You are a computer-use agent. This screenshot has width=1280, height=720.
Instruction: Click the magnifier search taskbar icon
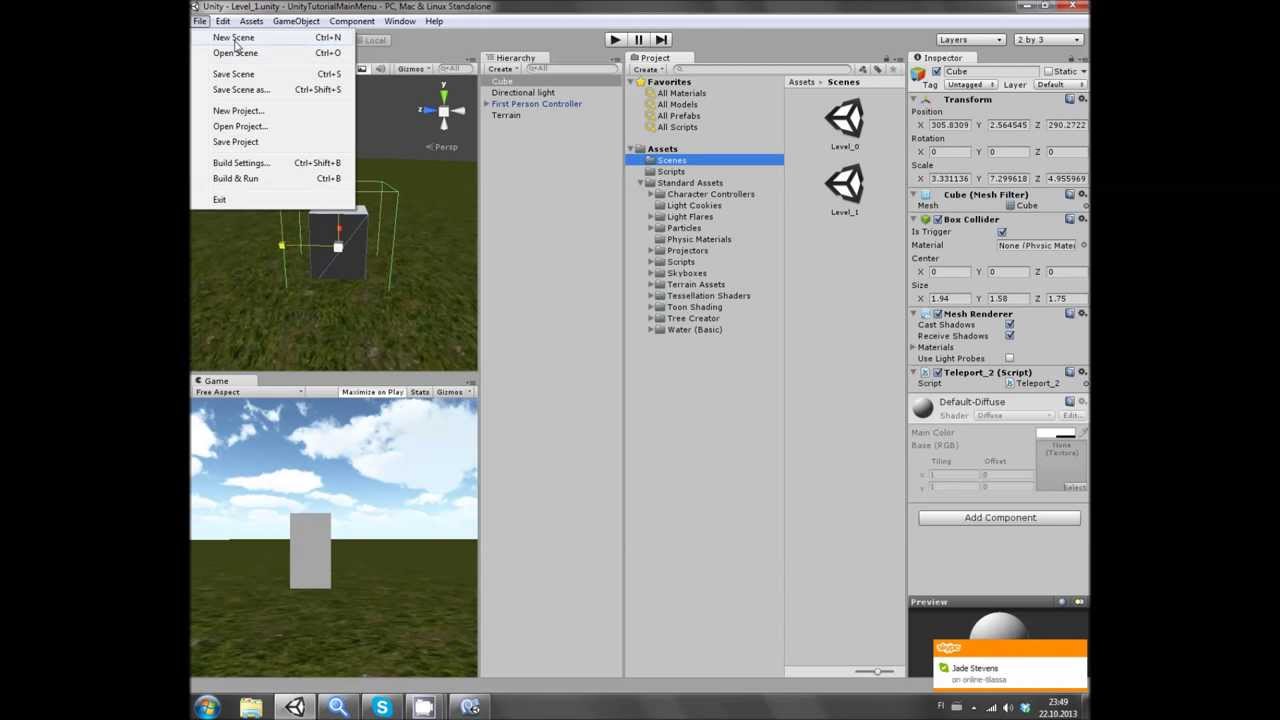pyautogui.click(x=338, y=708)
